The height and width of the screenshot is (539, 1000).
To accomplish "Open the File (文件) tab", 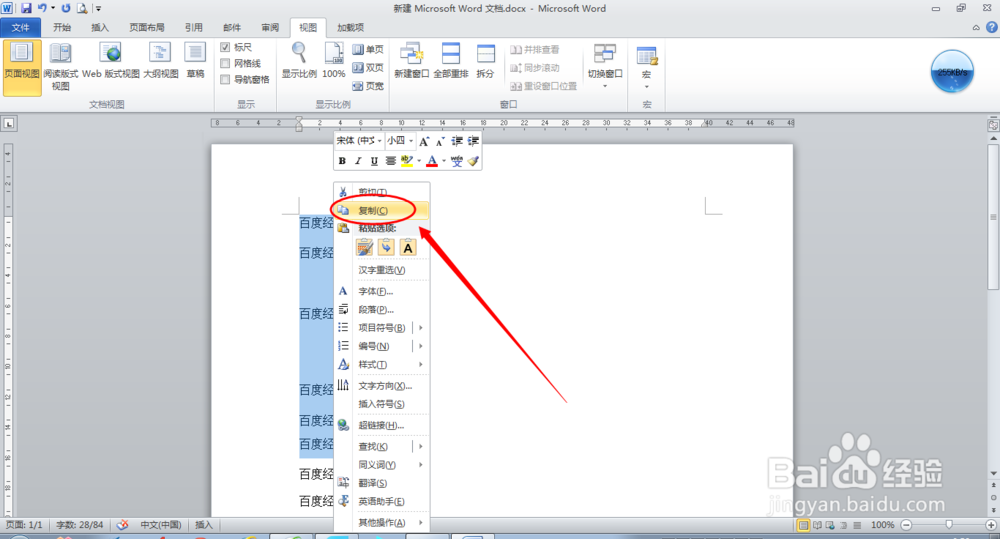I will coord(20,27).
